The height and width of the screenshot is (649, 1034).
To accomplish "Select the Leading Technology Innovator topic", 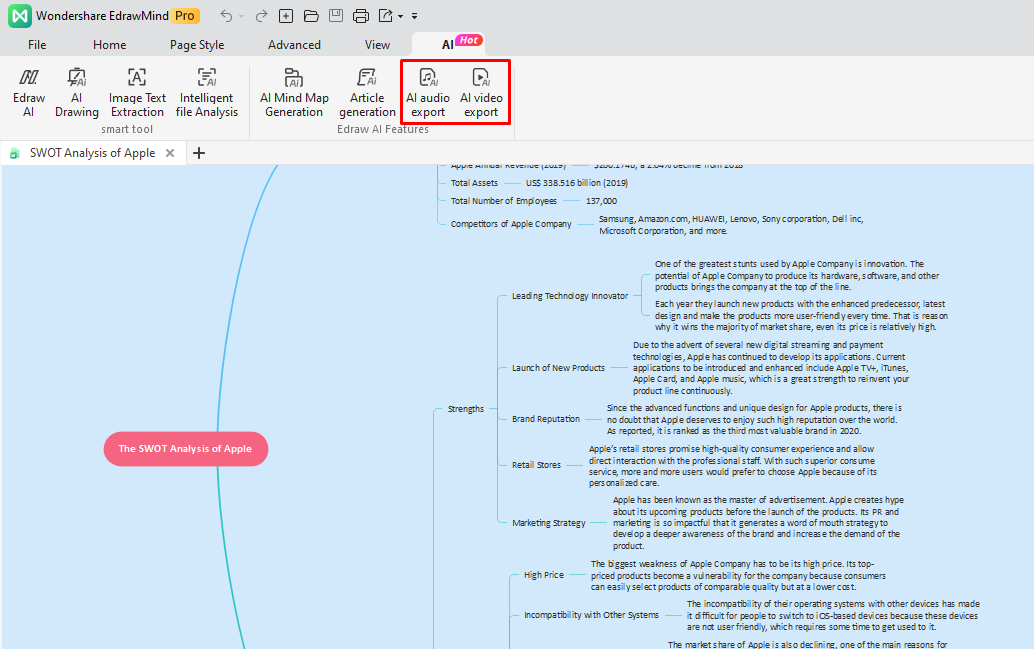I will [x=570, y=296].
